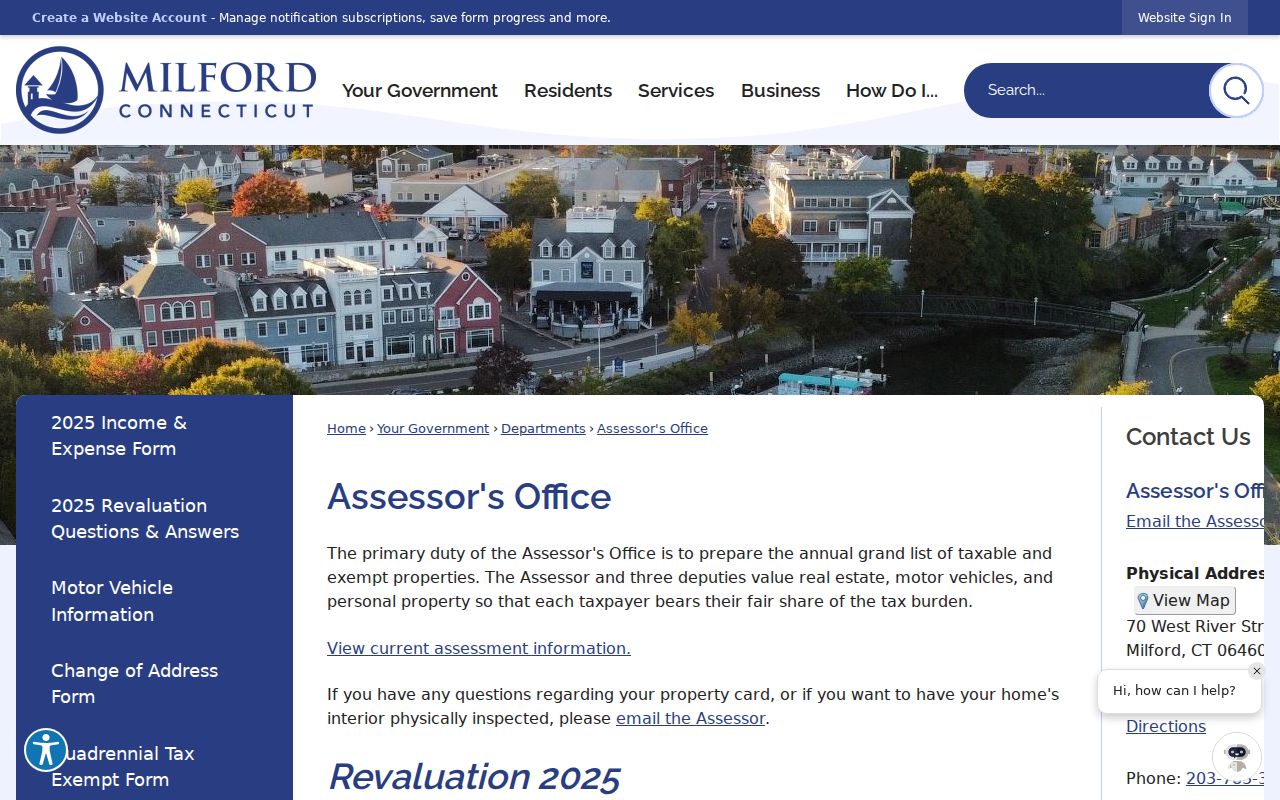Viewport: 1280px width, 800px height.
Task: Open the Business menu
Action: click(780, 90)
